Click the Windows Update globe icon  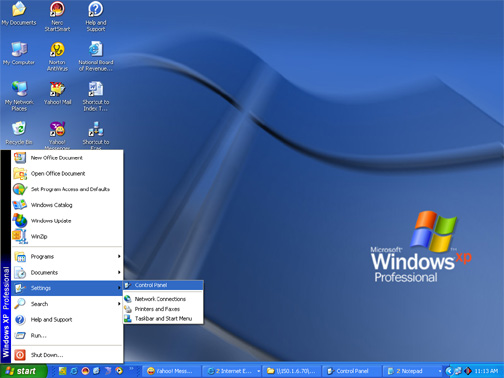20,221
